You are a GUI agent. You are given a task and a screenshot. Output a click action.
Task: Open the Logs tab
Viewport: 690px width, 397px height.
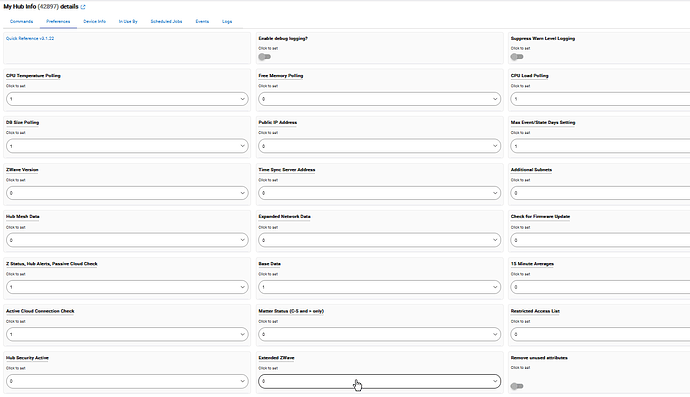[x=227, y=21]
